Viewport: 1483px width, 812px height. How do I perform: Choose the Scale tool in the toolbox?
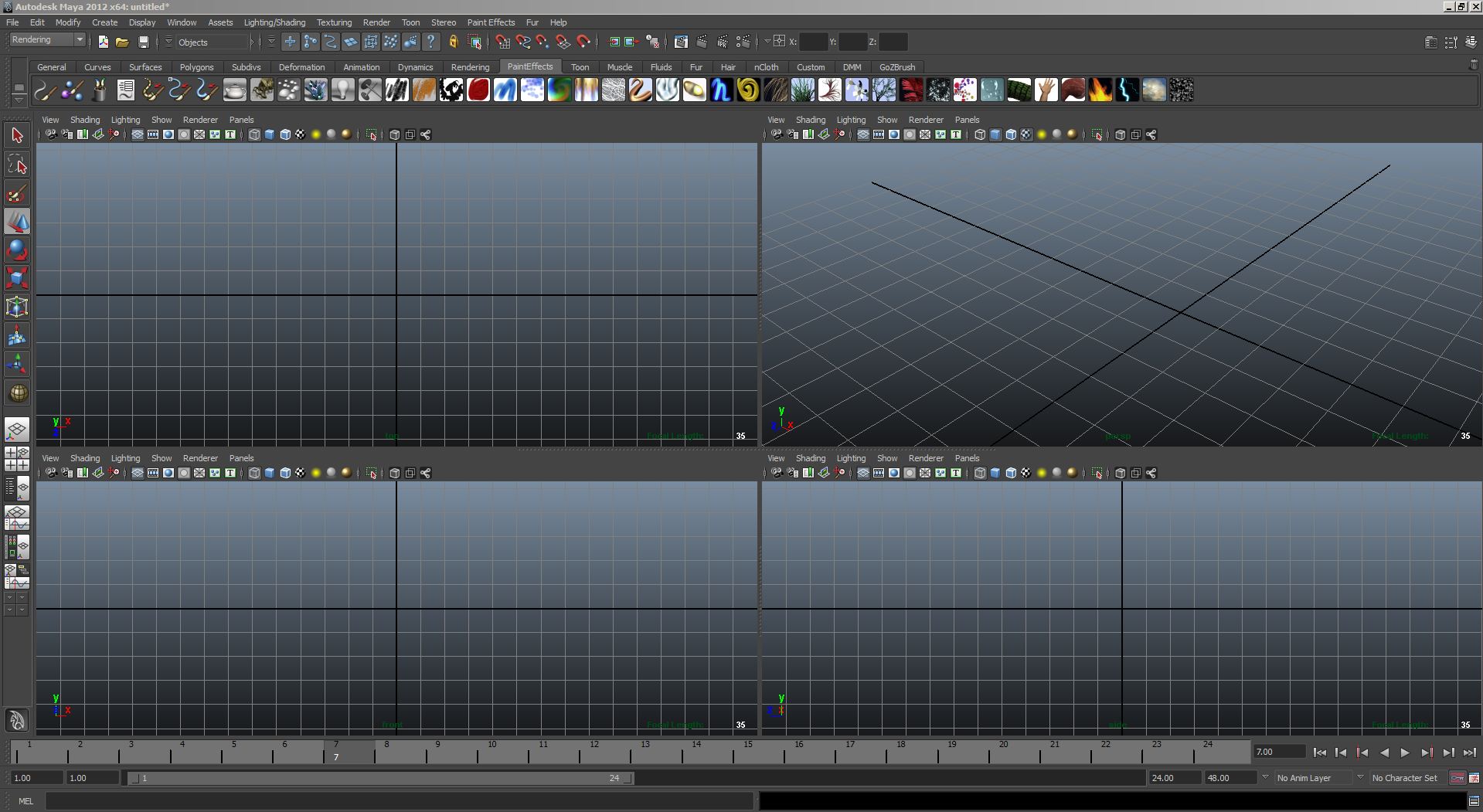click(x=17, y=278)
